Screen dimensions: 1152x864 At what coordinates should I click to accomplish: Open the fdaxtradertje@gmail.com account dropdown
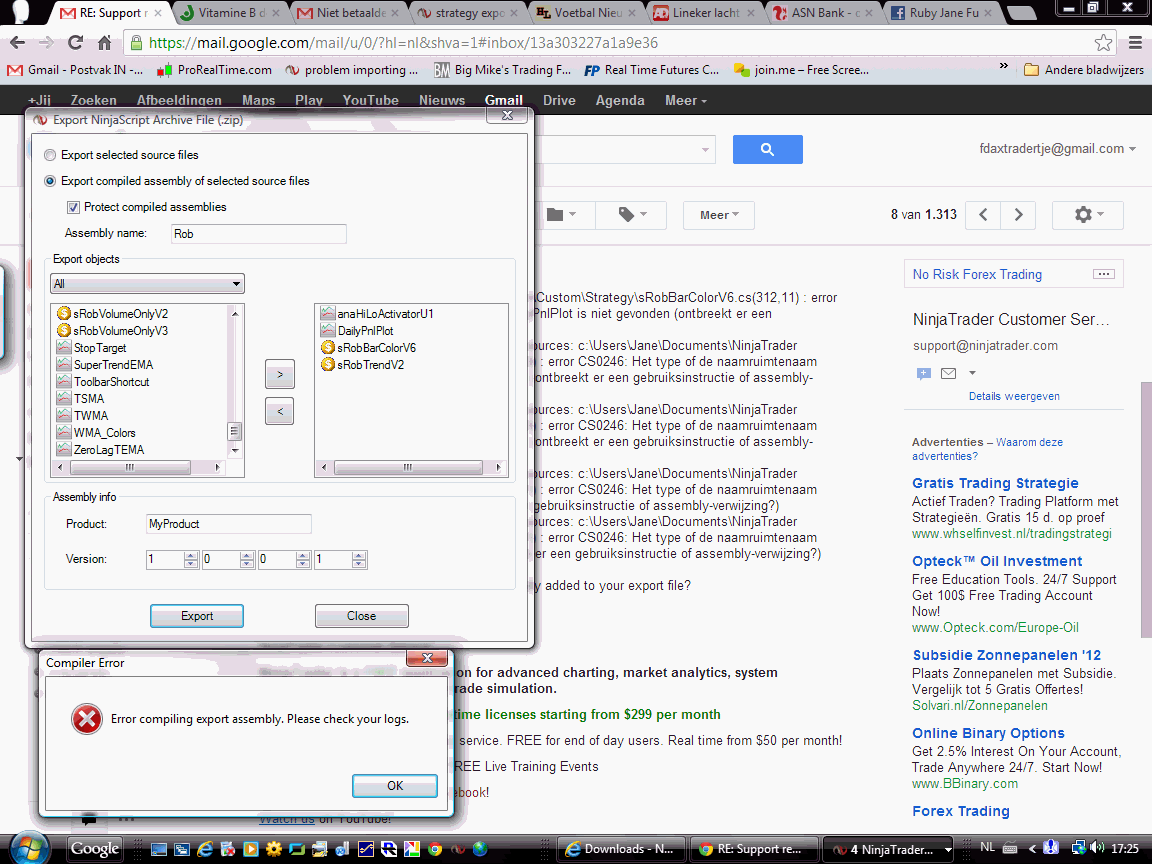click(x=1057, y=148)
